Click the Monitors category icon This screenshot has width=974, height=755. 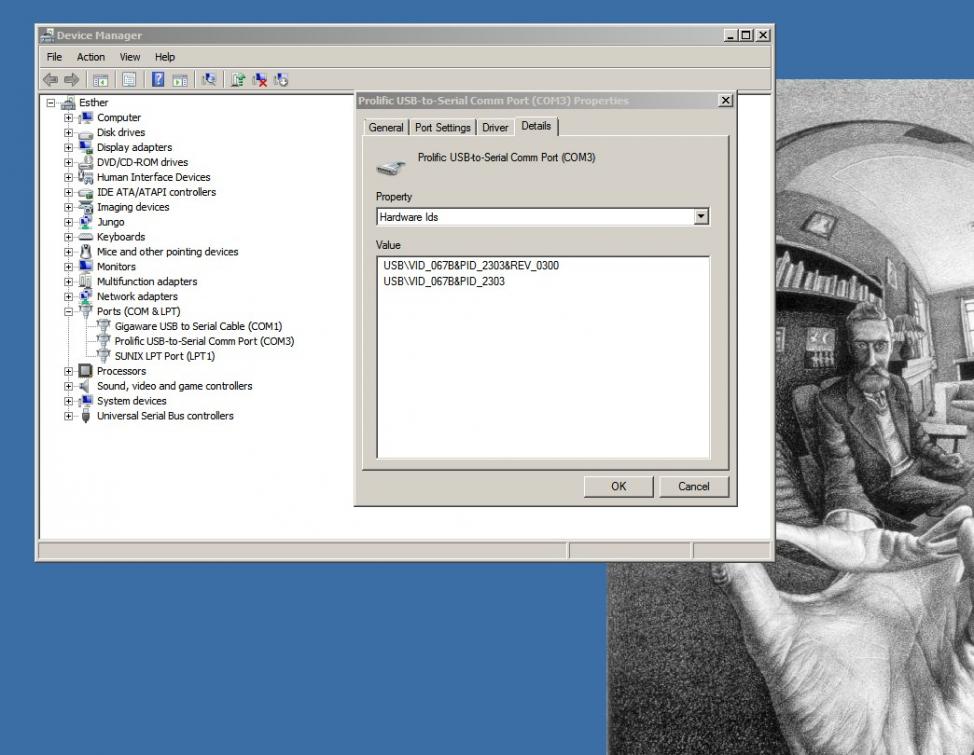point(86,267)
